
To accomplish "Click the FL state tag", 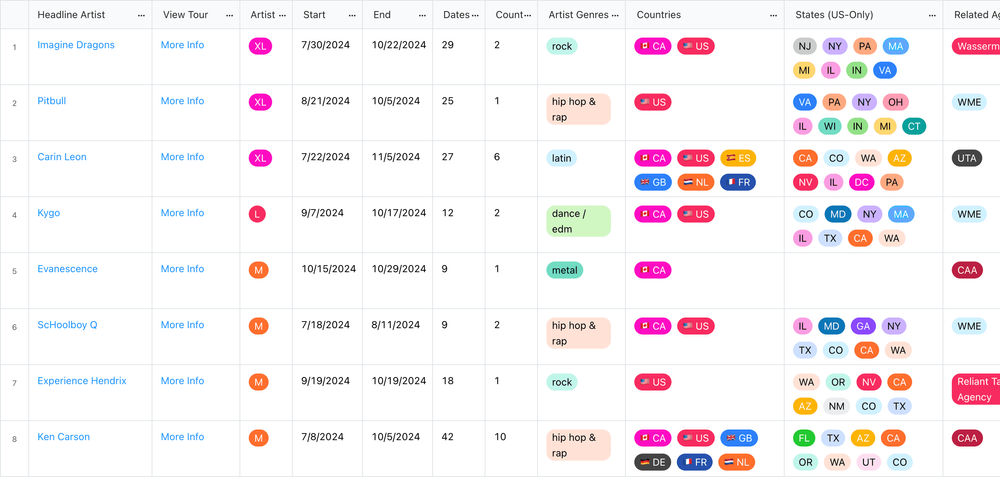I will pyautogui.click(x=804, y=439).
